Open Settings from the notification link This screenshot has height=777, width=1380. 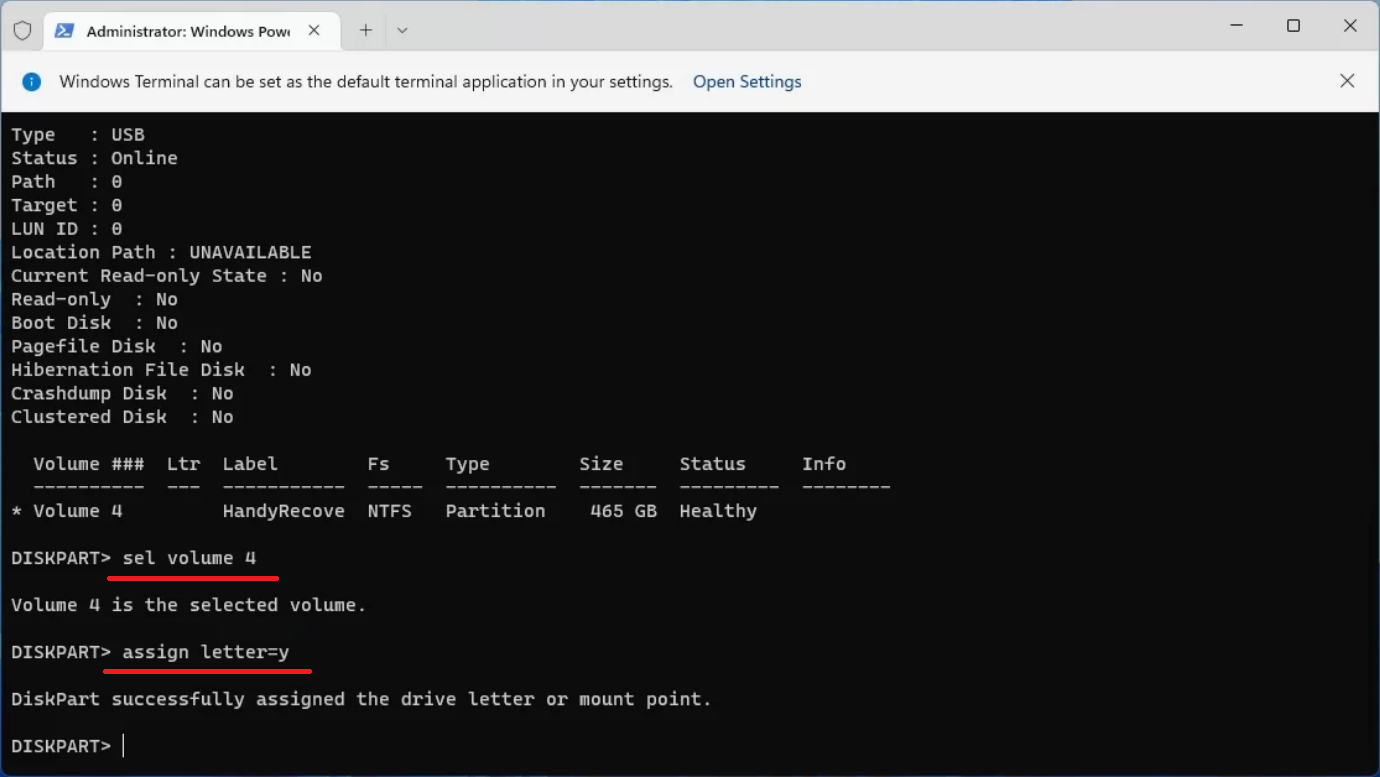[x=747, y=82]
